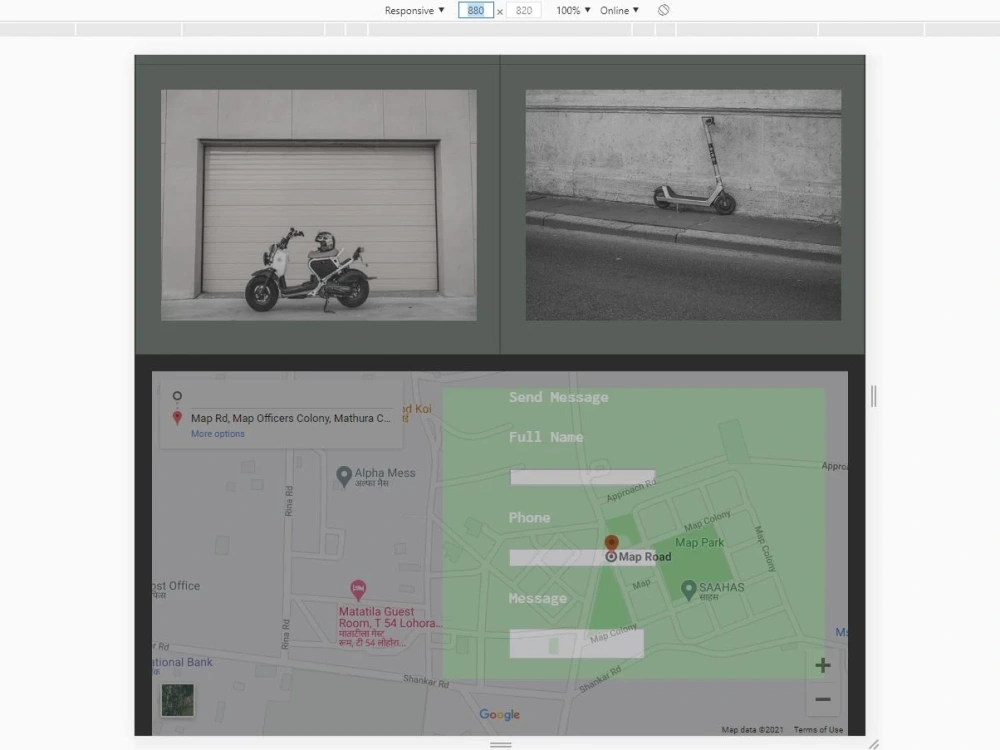1000x750 pixels.
Task: Click the red destination pin in directions card
Action: 177,418
